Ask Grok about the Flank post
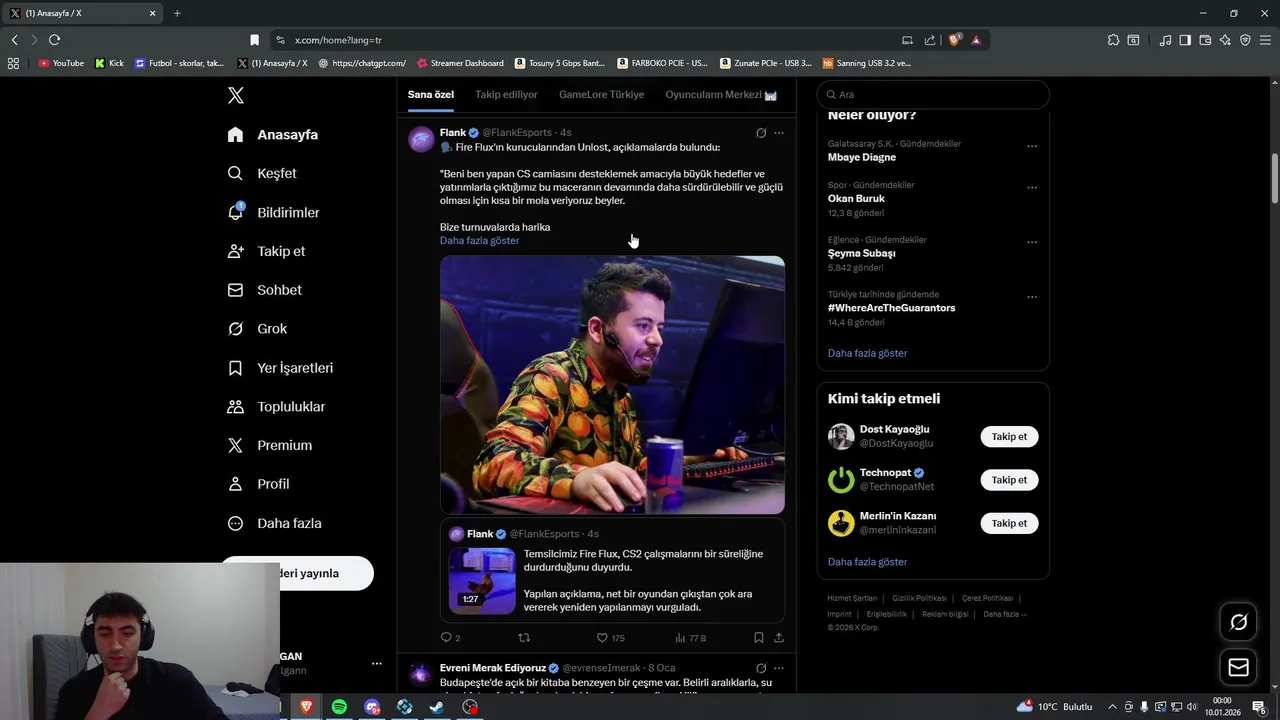The height and width of the screenshot is (720, 1280). pos(761,133)
